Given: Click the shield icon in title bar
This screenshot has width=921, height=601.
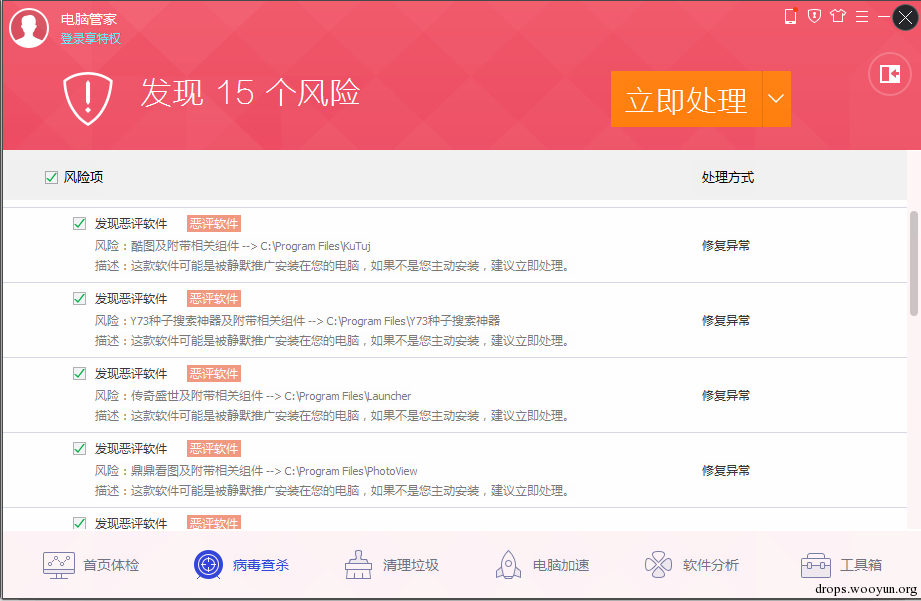Looking at the screenshot, I should pos(814,16).
